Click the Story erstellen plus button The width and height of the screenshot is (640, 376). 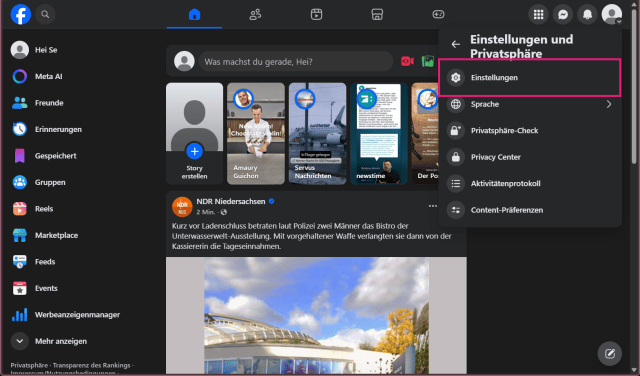(x=194, y=151)
